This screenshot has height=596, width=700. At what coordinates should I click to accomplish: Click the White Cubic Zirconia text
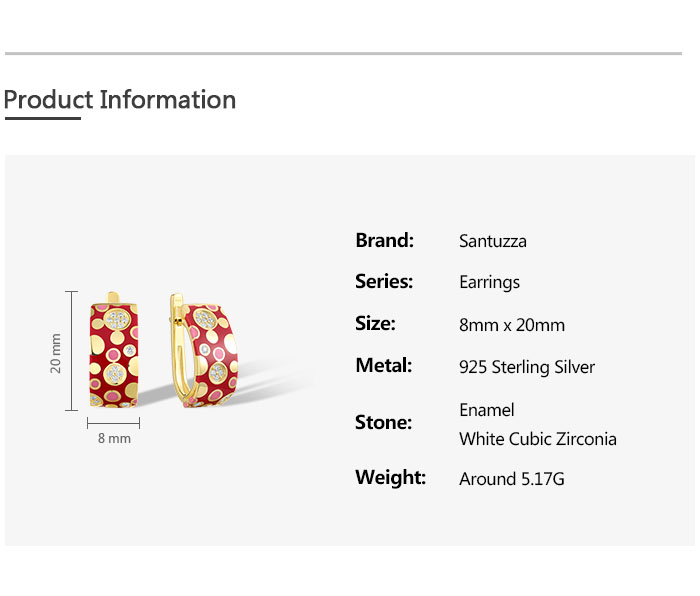click(538, 439)
